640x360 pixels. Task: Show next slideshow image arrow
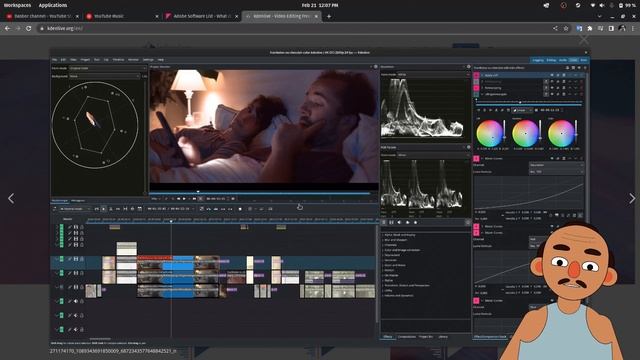coord(632,198)
